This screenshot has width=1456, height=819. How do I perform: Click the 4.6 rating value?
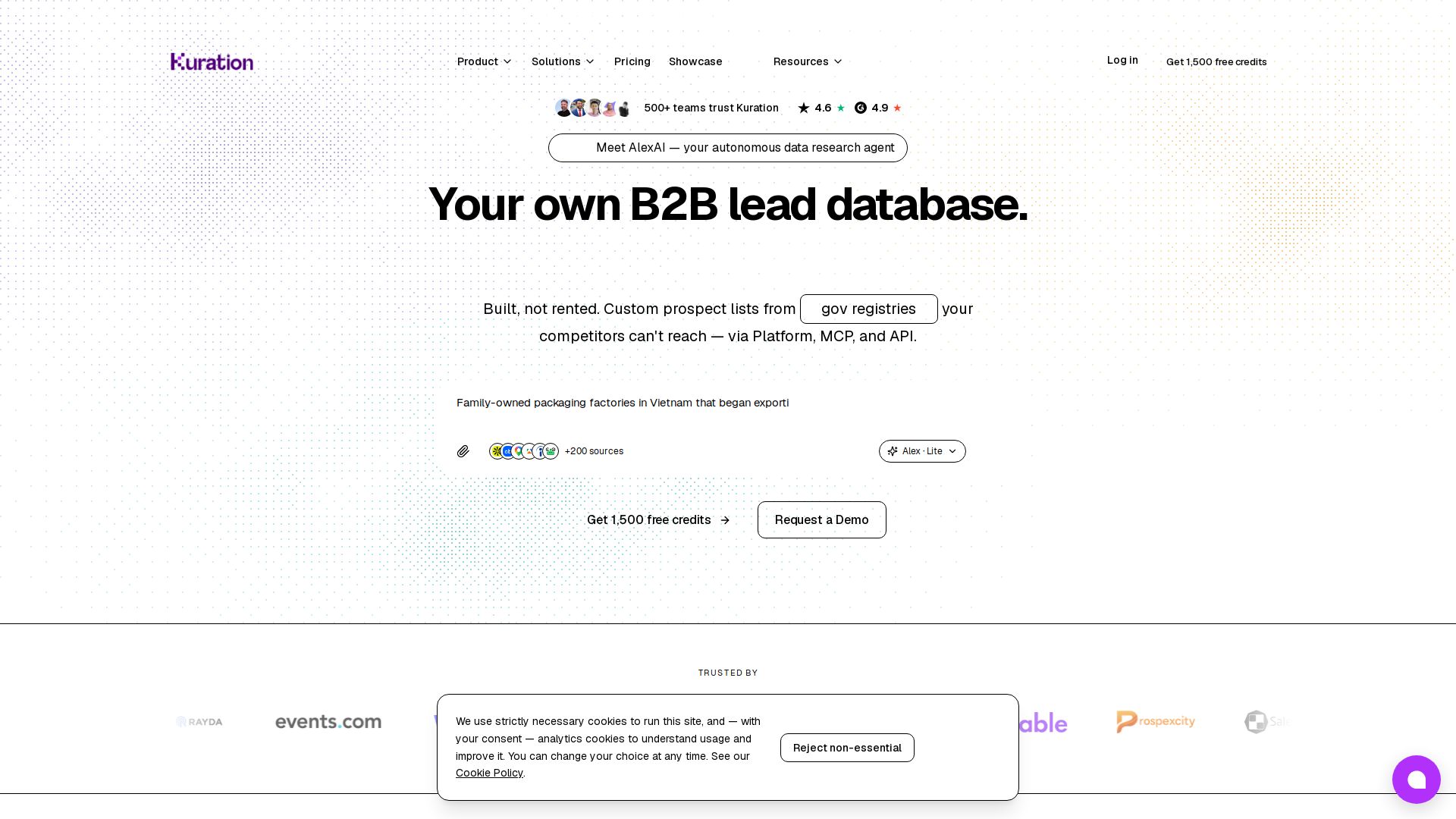(823, 108)
